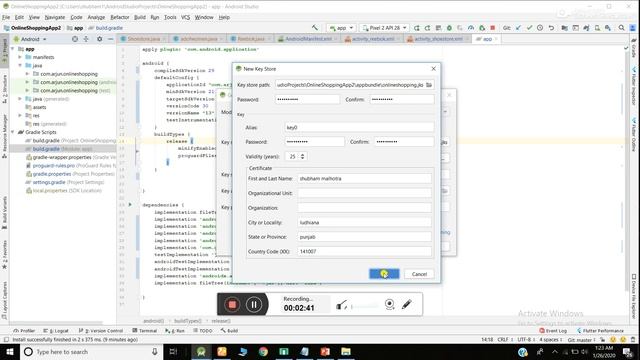640x360 pixels.
Task: Click the recording microphone volume slider
Action: (364, 306)
